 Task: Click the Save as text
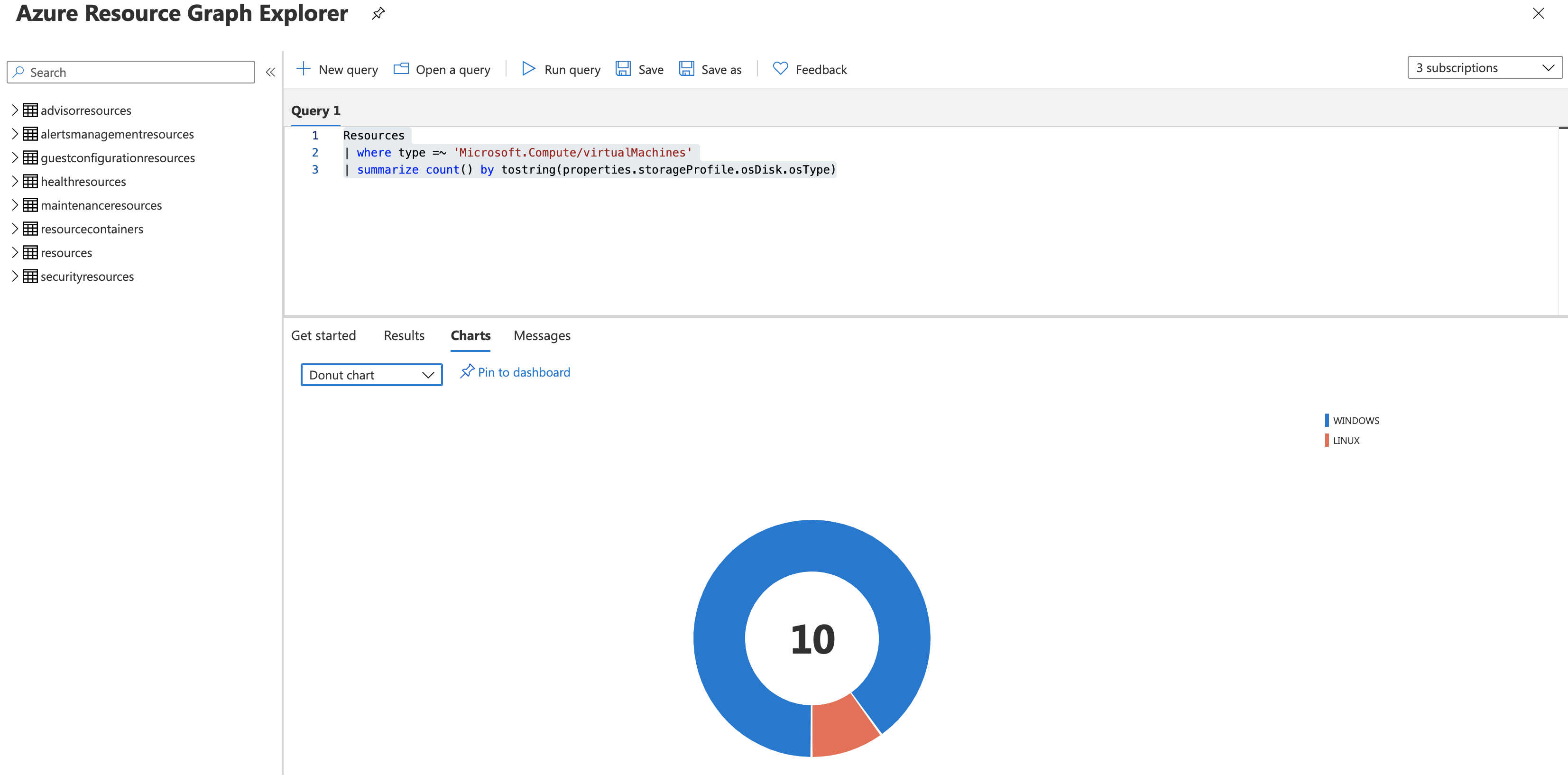pyautogui.click(x=721, y=69)
